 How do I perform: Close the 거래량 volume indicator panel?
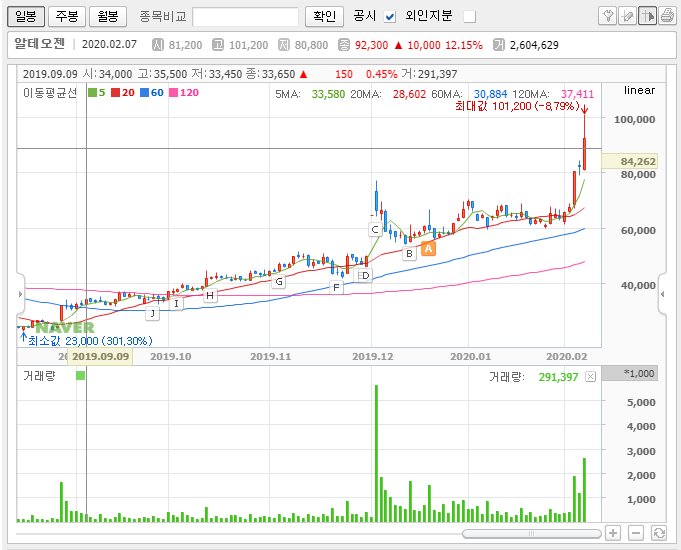590,377
